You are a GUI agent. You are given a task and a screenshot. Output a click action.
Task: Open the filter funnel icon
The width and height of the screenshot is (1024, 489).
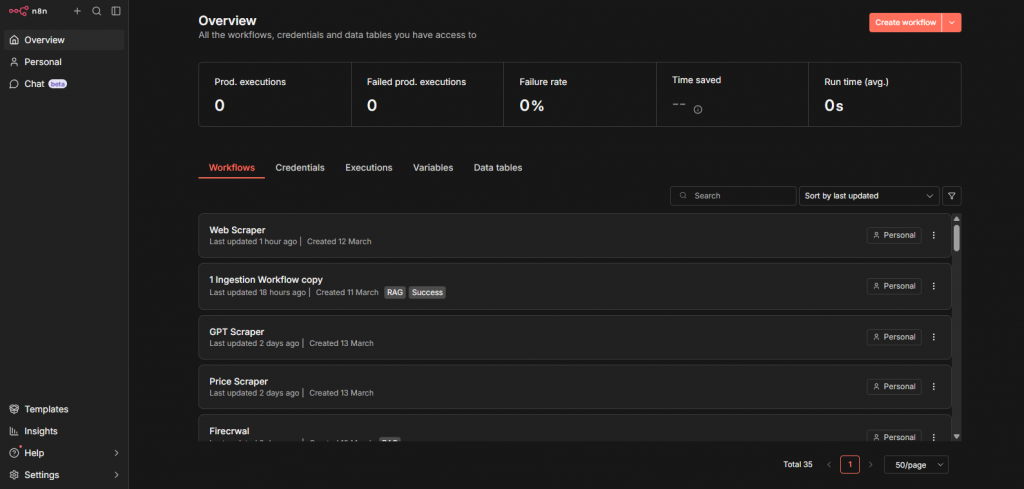point(952,196)
